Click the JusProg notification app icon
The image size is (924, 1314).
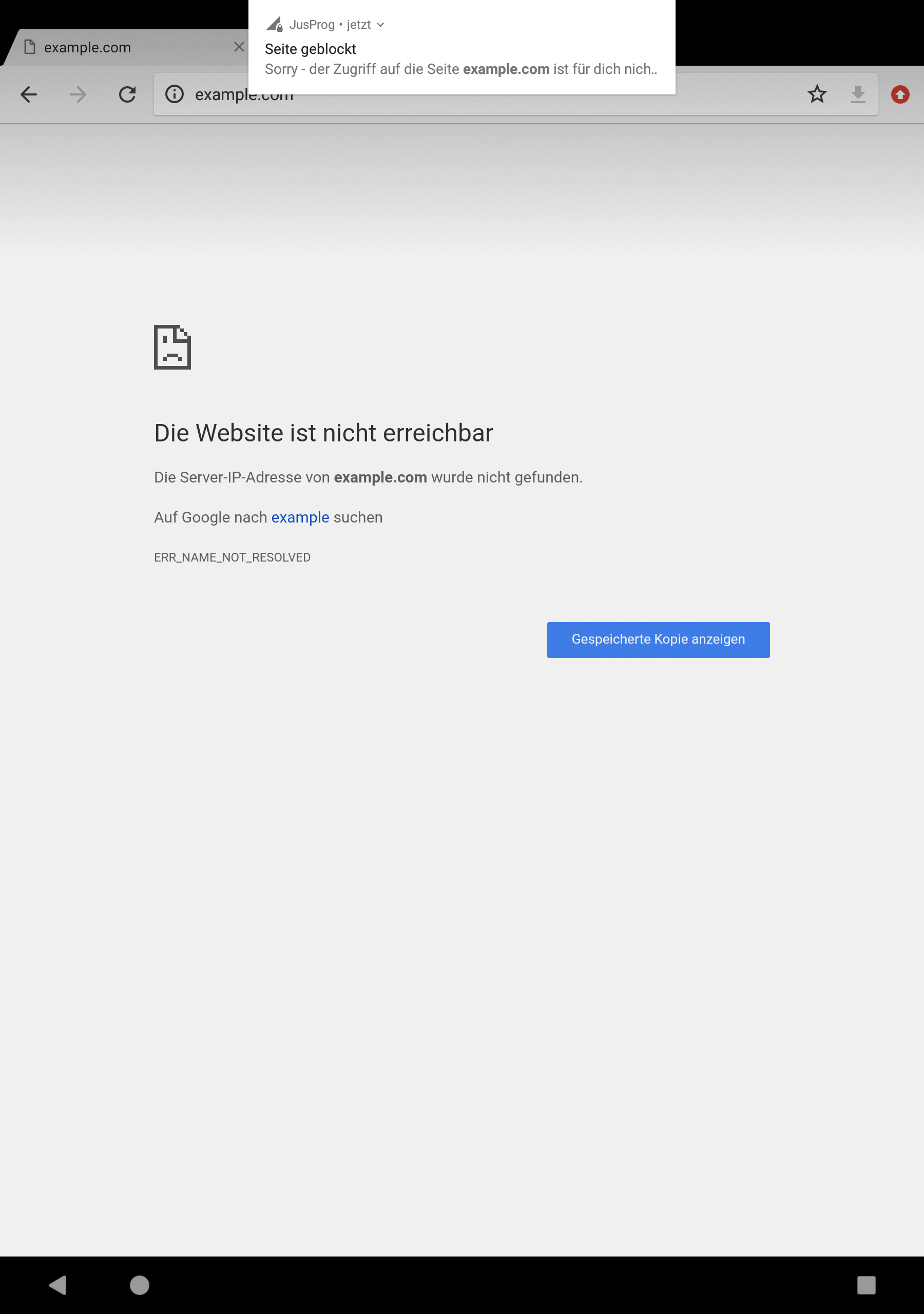(x=275, y=24)
